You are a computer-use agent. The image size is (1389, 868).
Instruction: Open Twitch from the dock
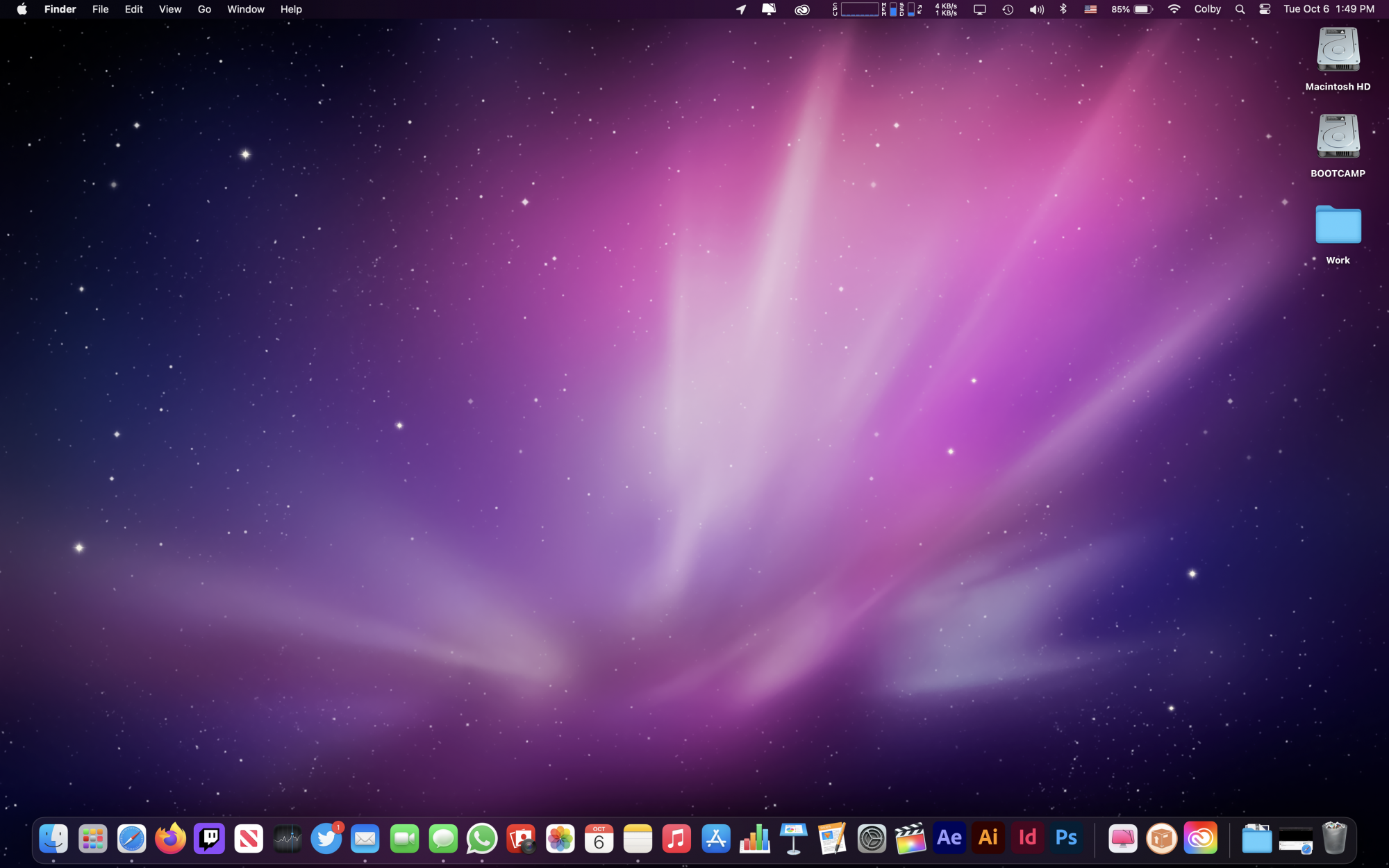click(209, 839)
